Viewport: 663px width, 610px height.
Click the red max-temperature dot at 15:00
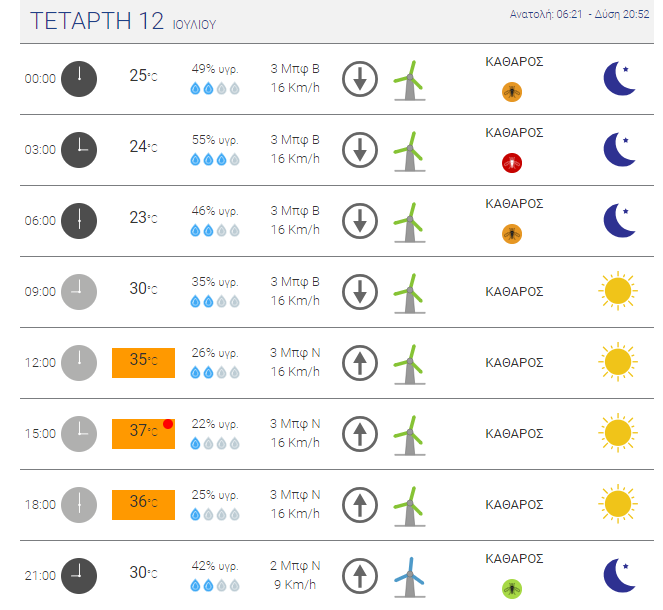168,424
